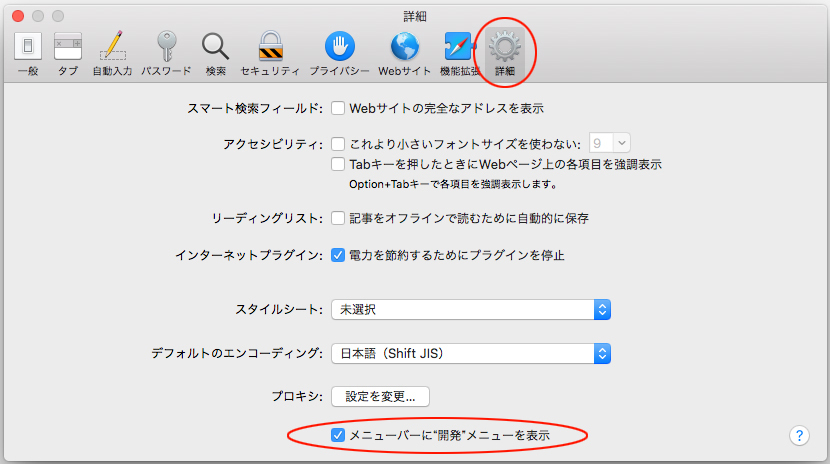Screen dimensions: 830x464
Task: Toggle メニューバーに"開発"メニューを表示 checkbox
Action: tap(338, 435)
